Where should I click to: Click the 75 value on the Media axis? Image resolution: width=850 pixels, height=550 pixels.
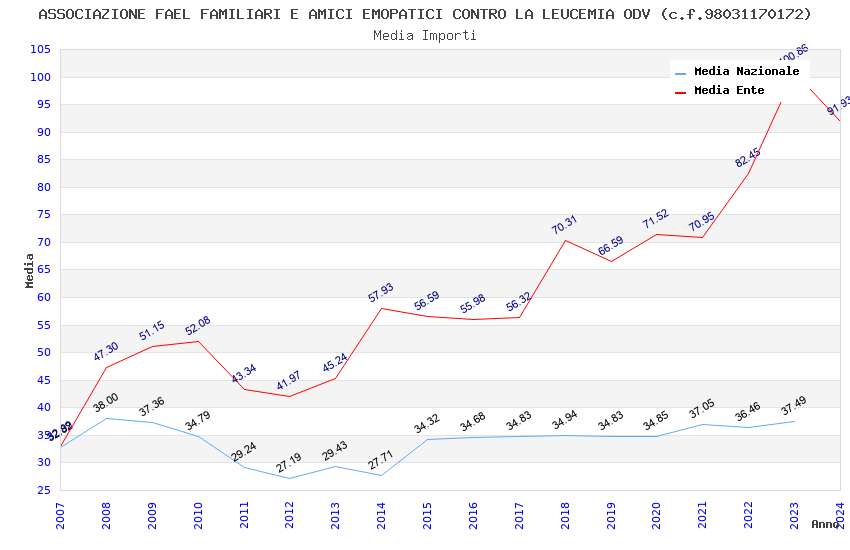coord(44,215)
